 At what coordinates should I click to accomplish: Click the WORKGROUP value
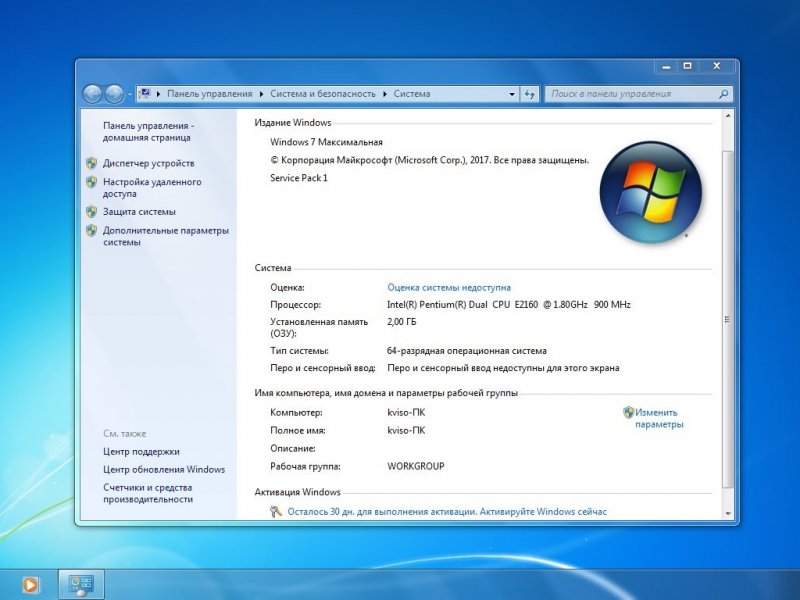416,466
